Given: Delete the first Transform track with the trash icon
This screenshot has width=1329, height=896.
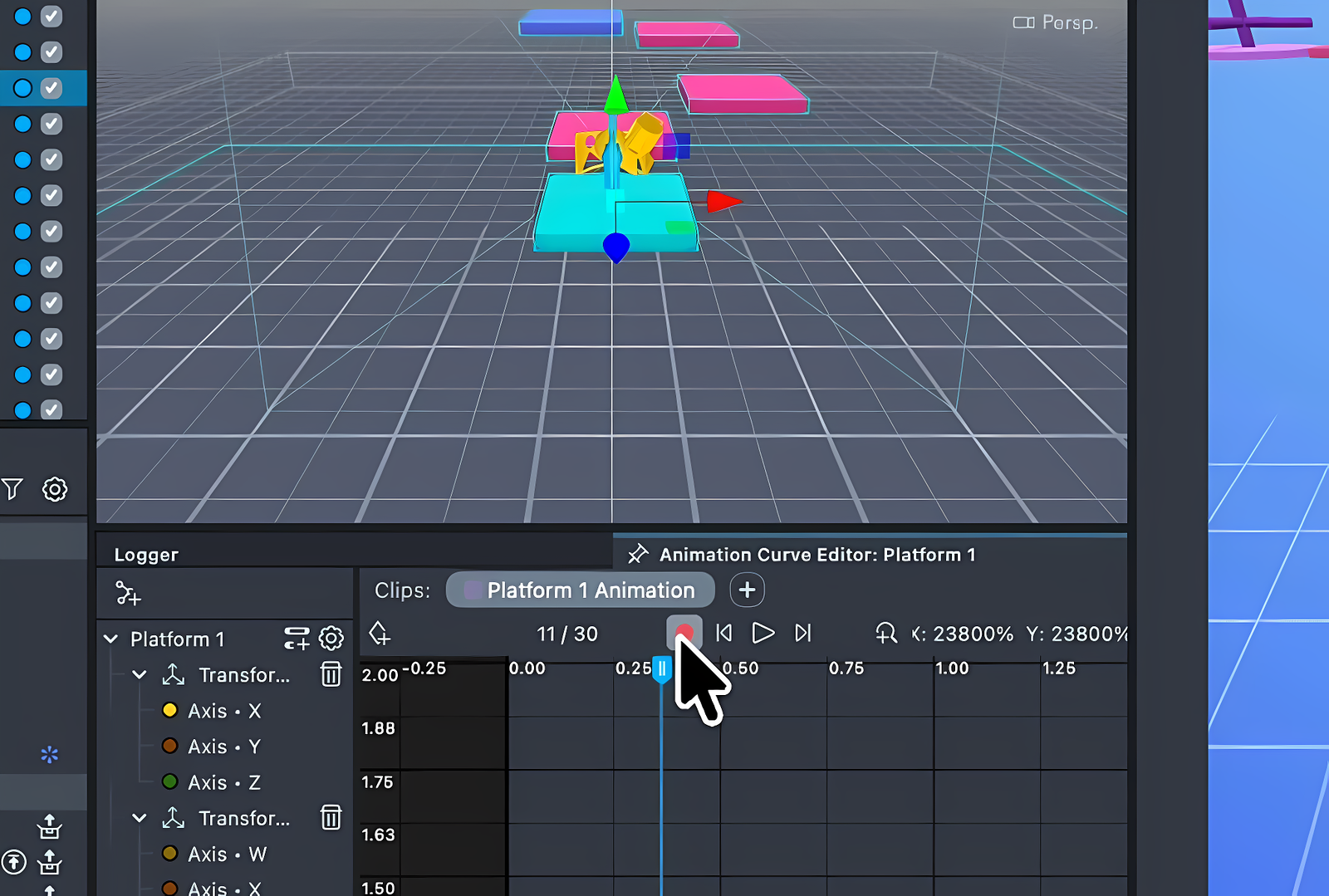Looking at the screenshot, I should 331,674.
